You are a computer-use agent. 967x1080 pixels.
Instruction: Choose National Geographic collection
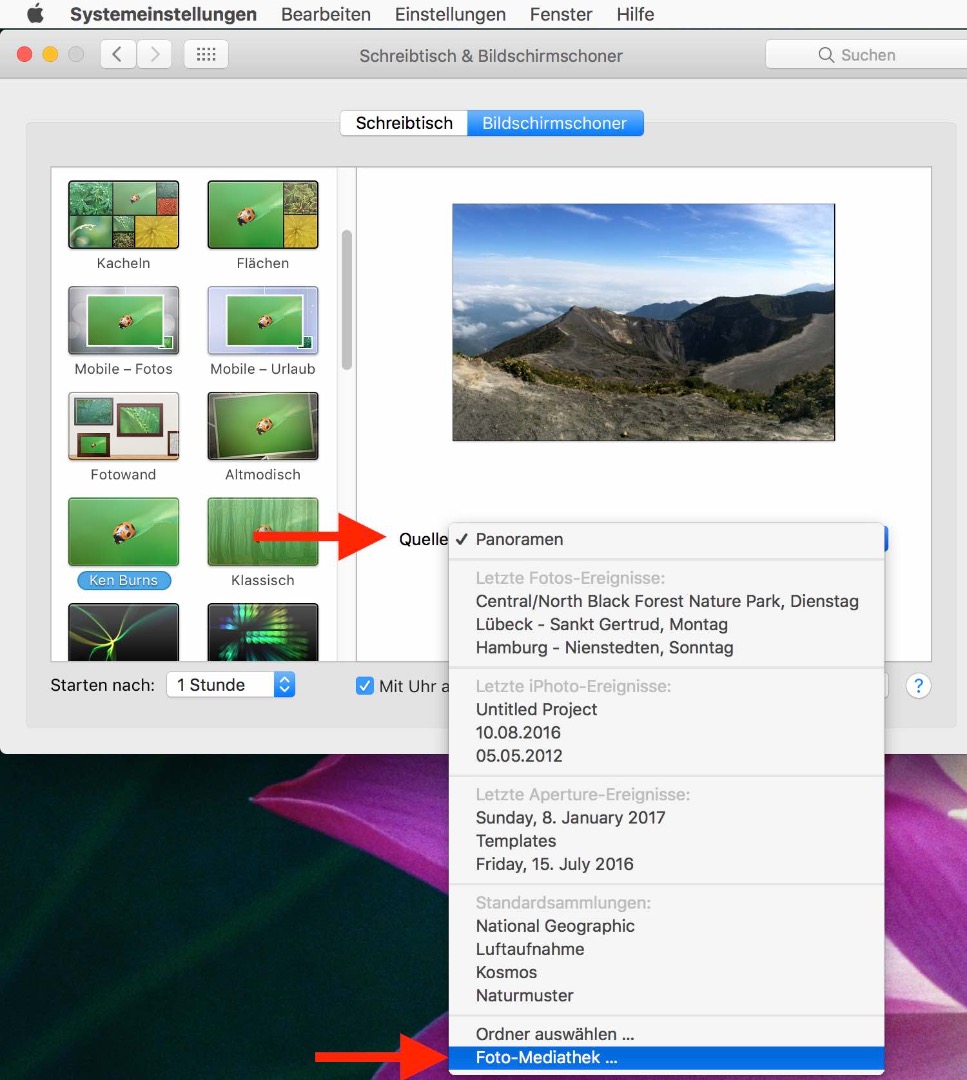pos(666,926)
